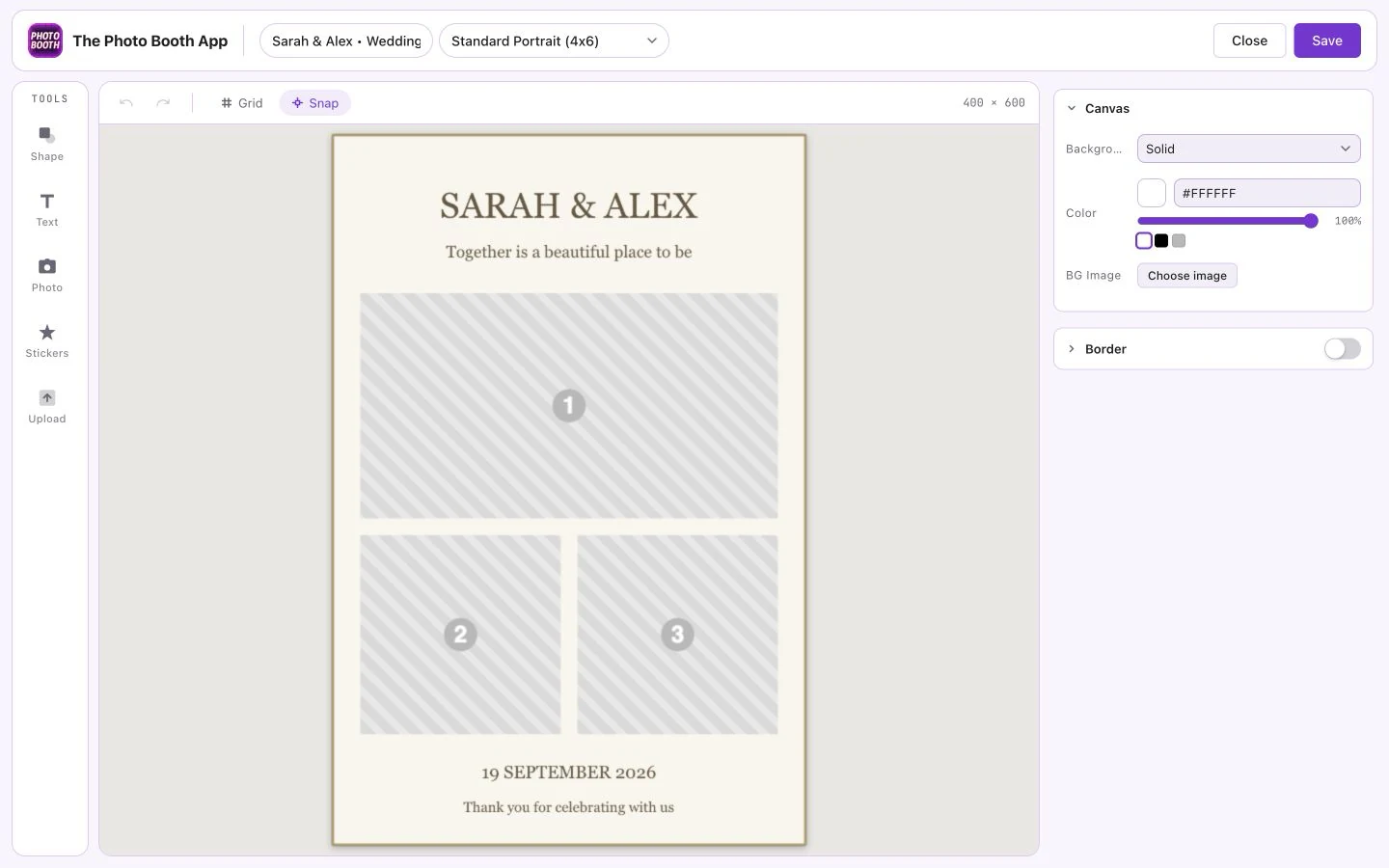Click the Close button
Viewport: 1389px width, 868px height.
[x=1249, y=41]
